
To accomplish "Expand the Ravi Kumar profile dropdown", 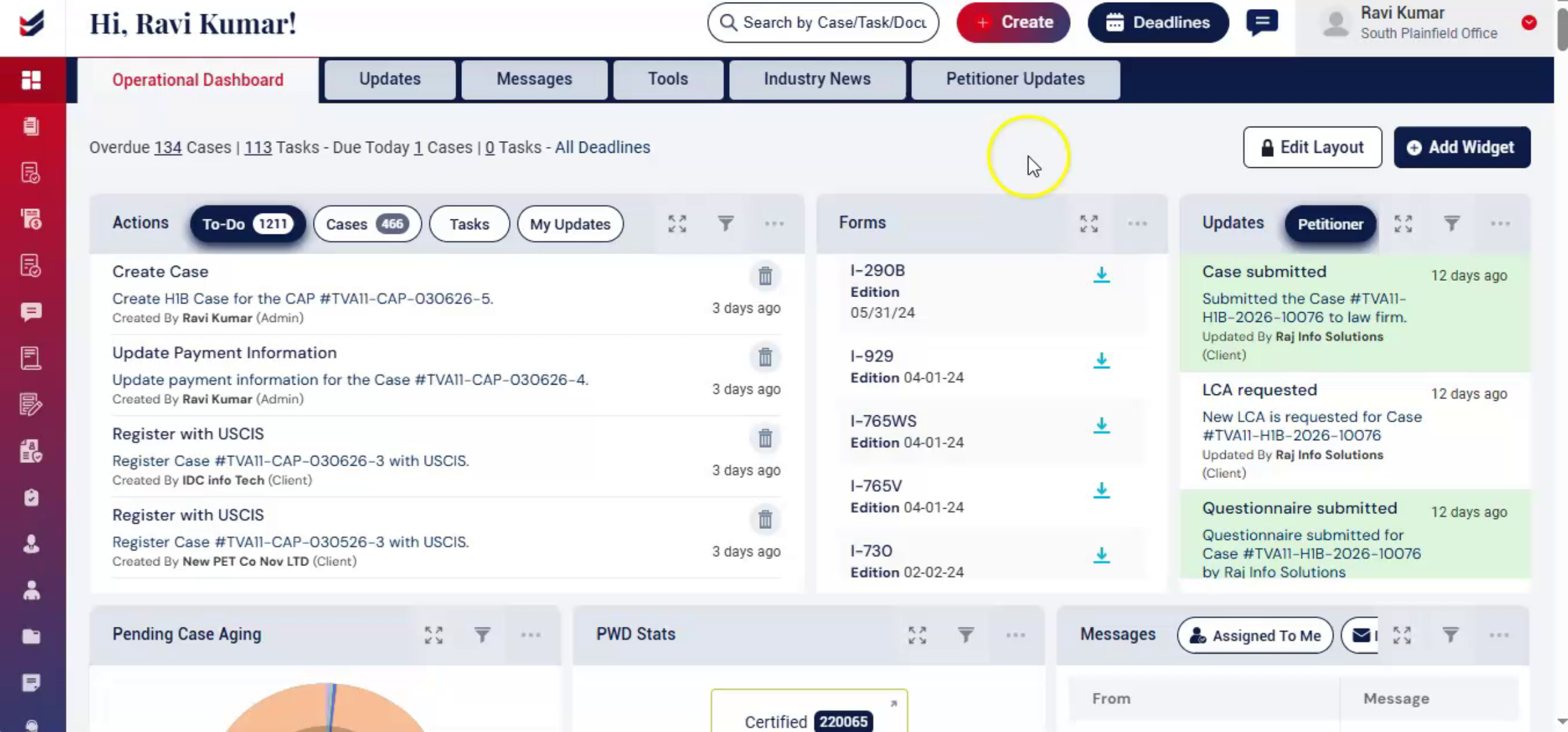I will coord(1529,23).
